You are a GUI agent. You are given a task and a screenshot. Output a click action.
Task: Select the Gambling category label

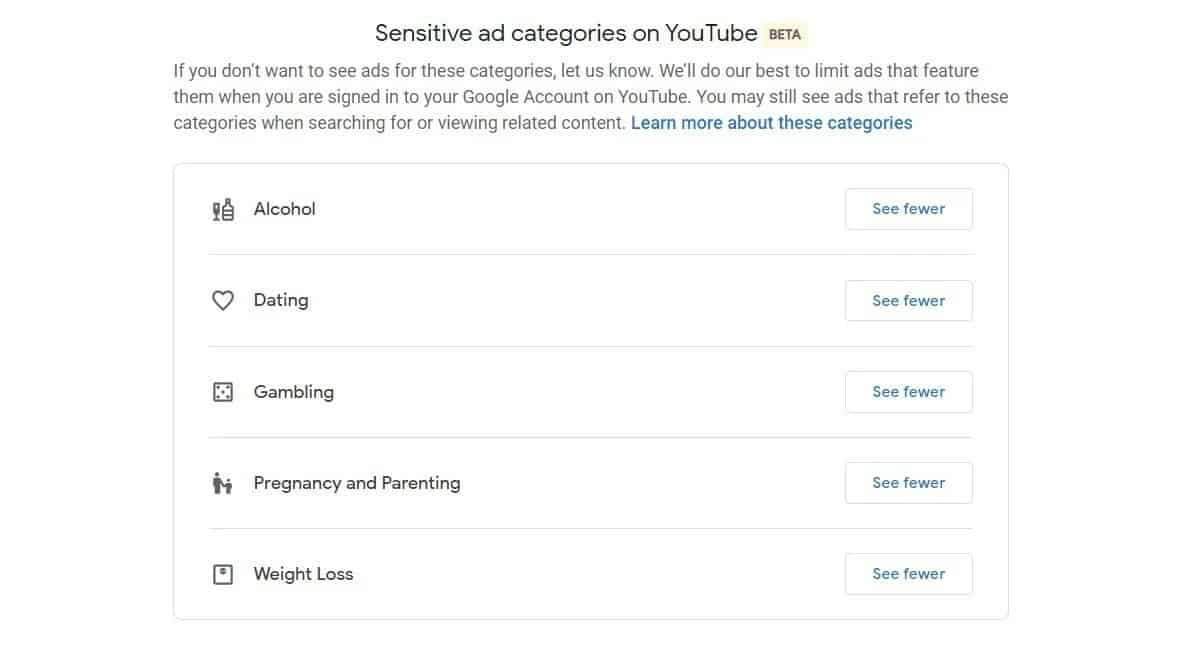pyautogui.click(x=293, y=392)
